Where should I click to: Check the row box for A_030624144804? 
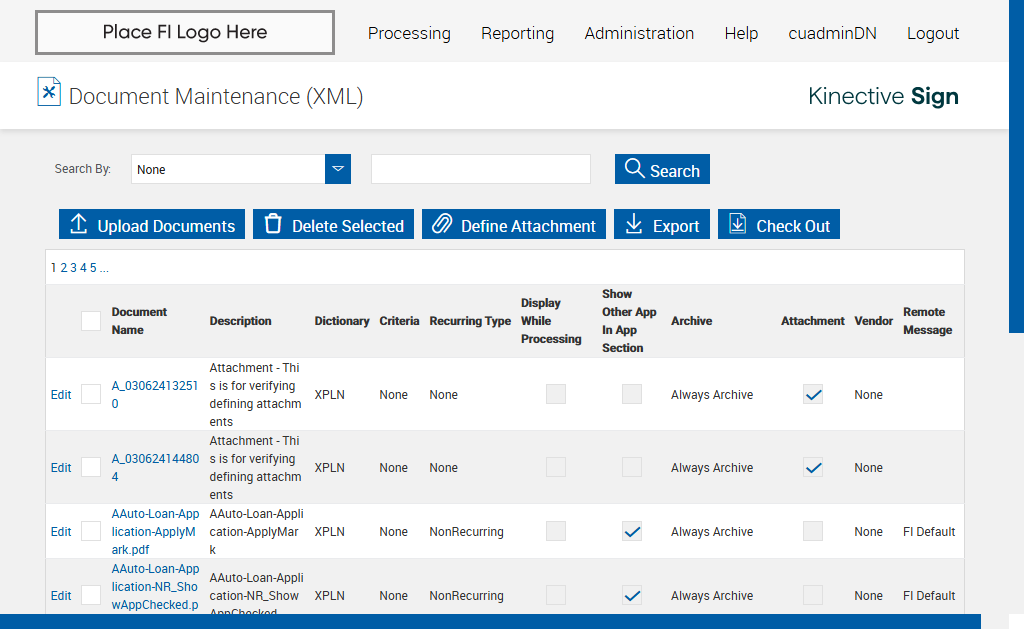click(x=91, y=467)
